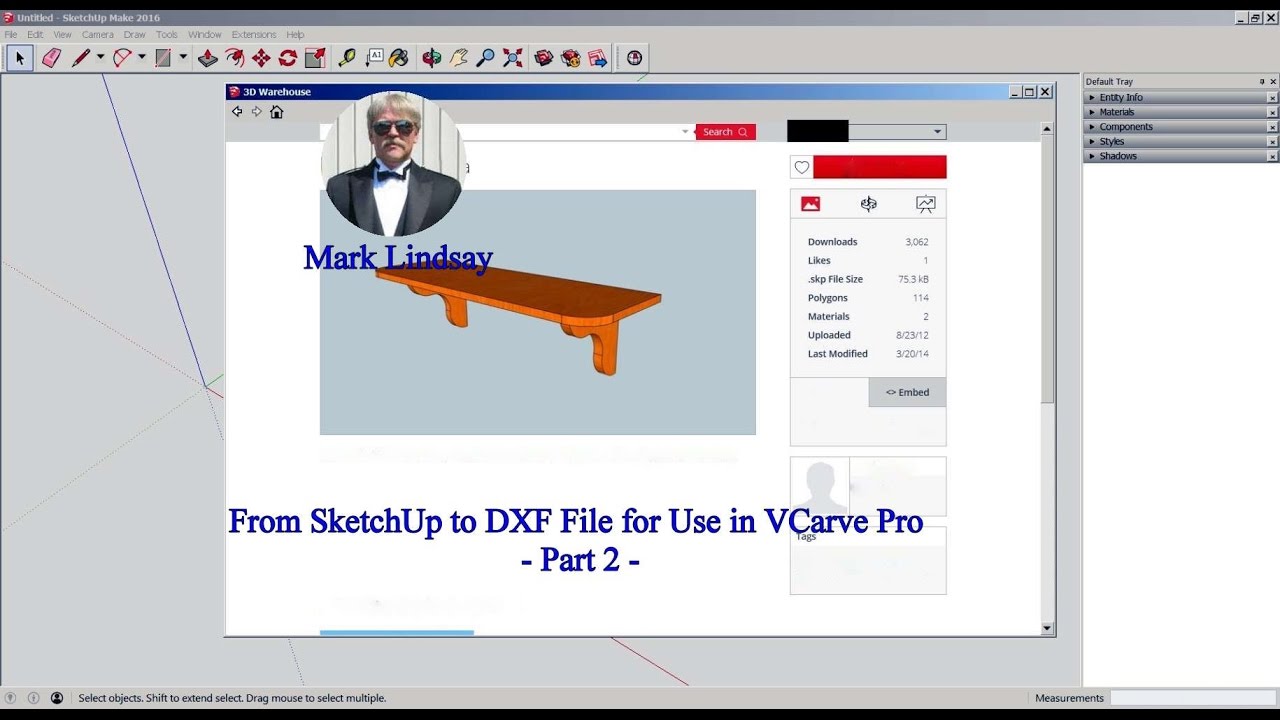Expand the Entity Info tray panel
Viewport: 1280px width, 720px height.
coord(1181,97)
